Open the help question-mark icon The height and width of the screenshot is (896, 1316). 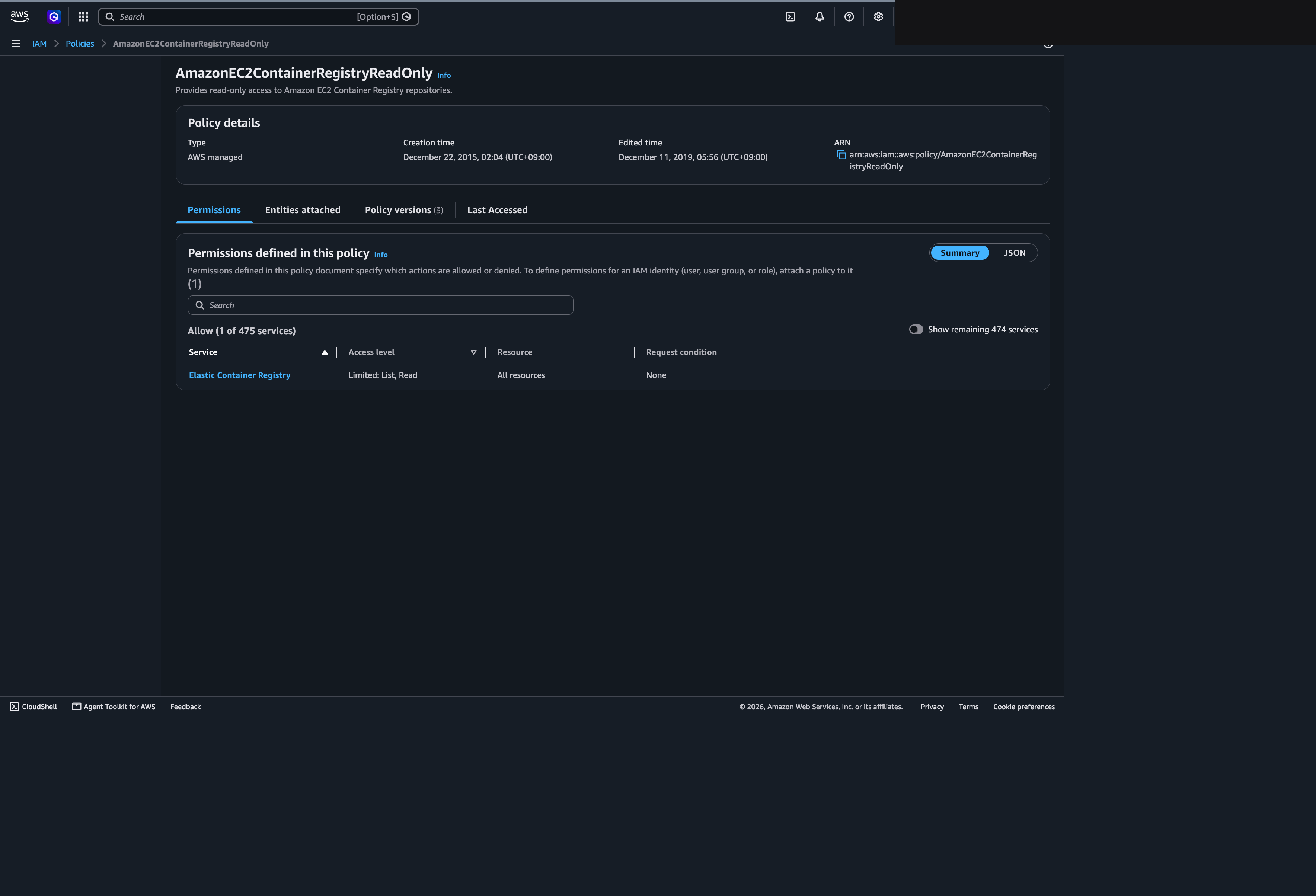coord(849,16)
